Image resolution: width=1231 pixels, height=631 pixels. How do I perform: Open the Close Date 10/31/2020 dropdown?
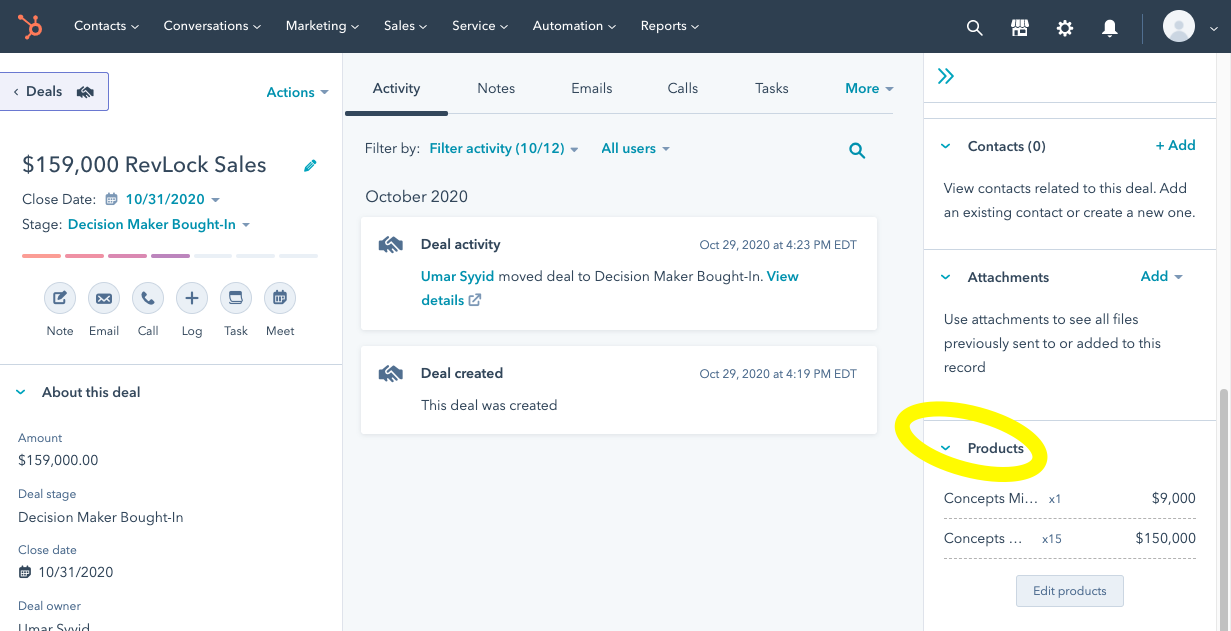[x=172, y=199]
